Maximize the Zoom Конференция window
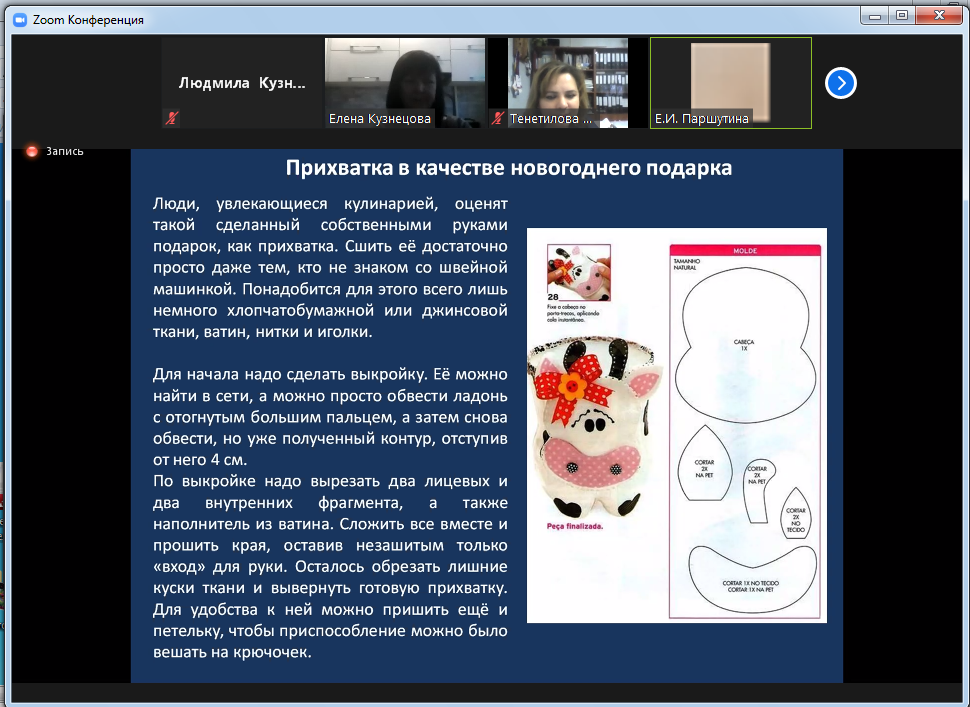The image size is (970, 707). click(x=902, y=15)
